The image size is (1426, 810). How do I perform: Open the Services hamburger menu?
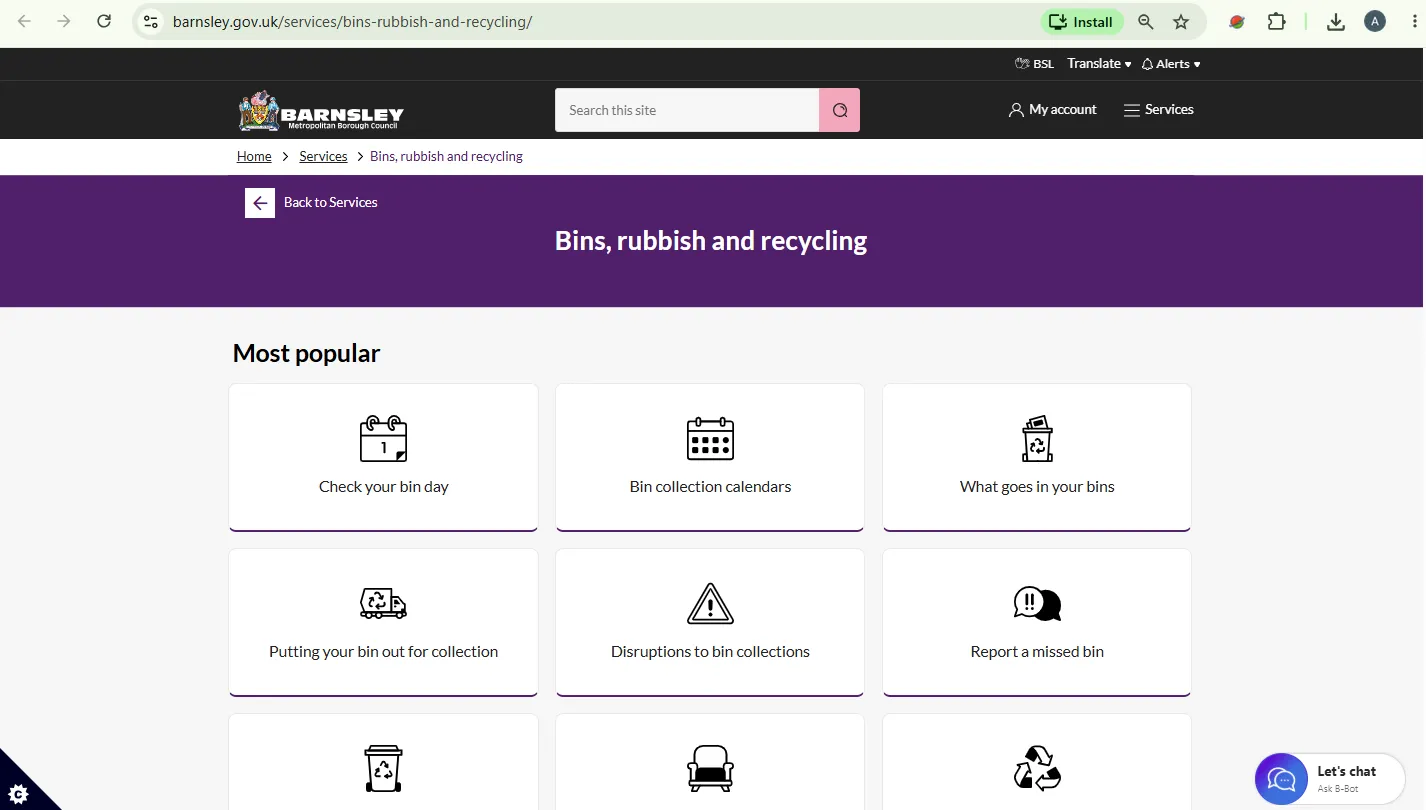click(x=1159, y=110)
